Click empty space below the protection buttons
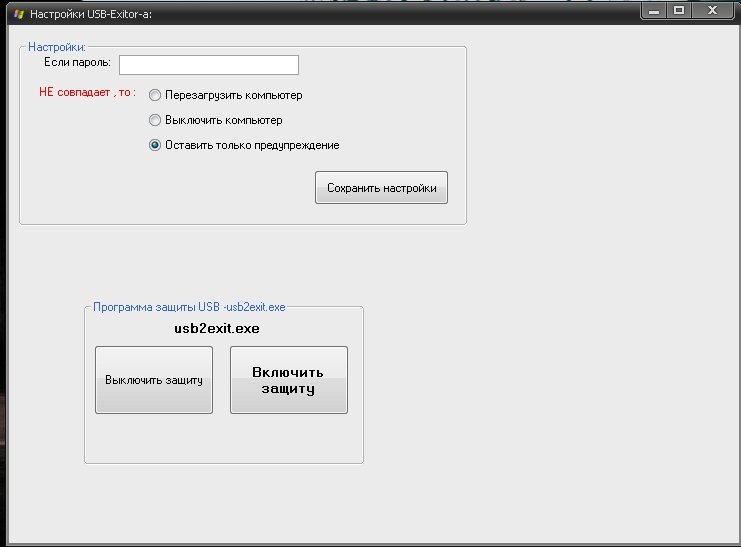This screenshot has height=547, width=741. (222, 438)
